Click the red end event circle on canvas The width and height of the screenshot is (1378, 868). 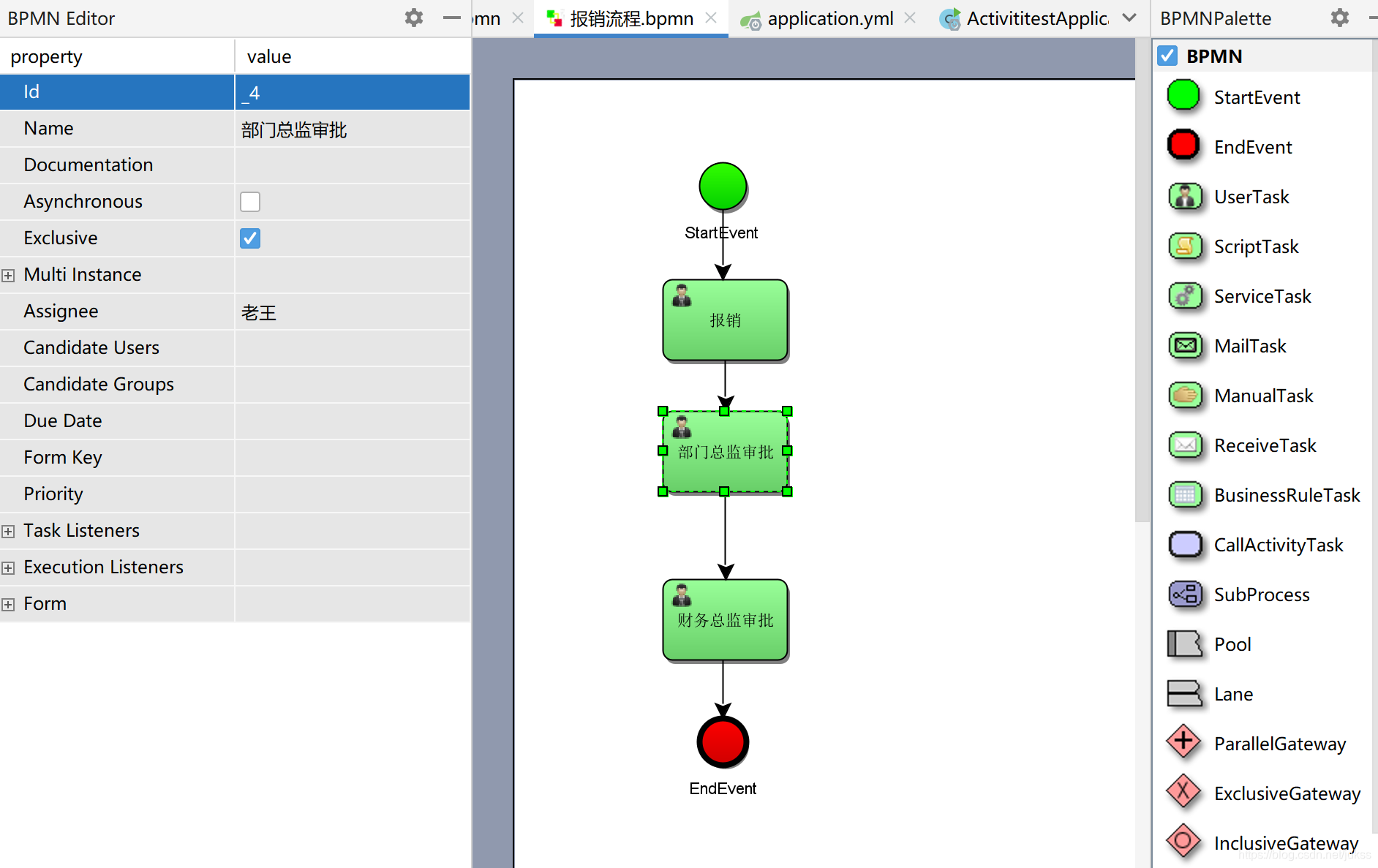[x=723, y=742]
